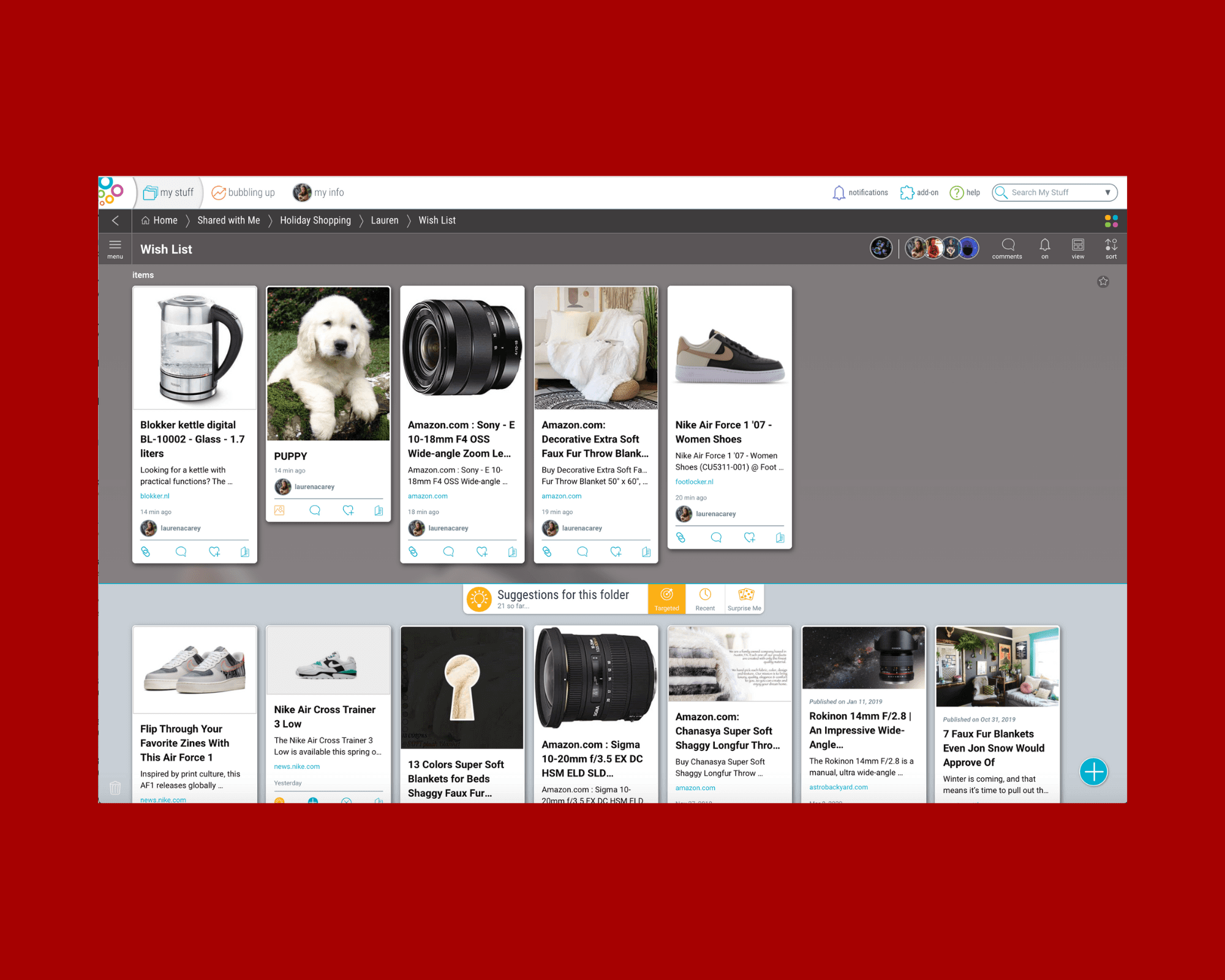
Task: Like the Nike Air Force 1 card
Action: click(750, 538)
